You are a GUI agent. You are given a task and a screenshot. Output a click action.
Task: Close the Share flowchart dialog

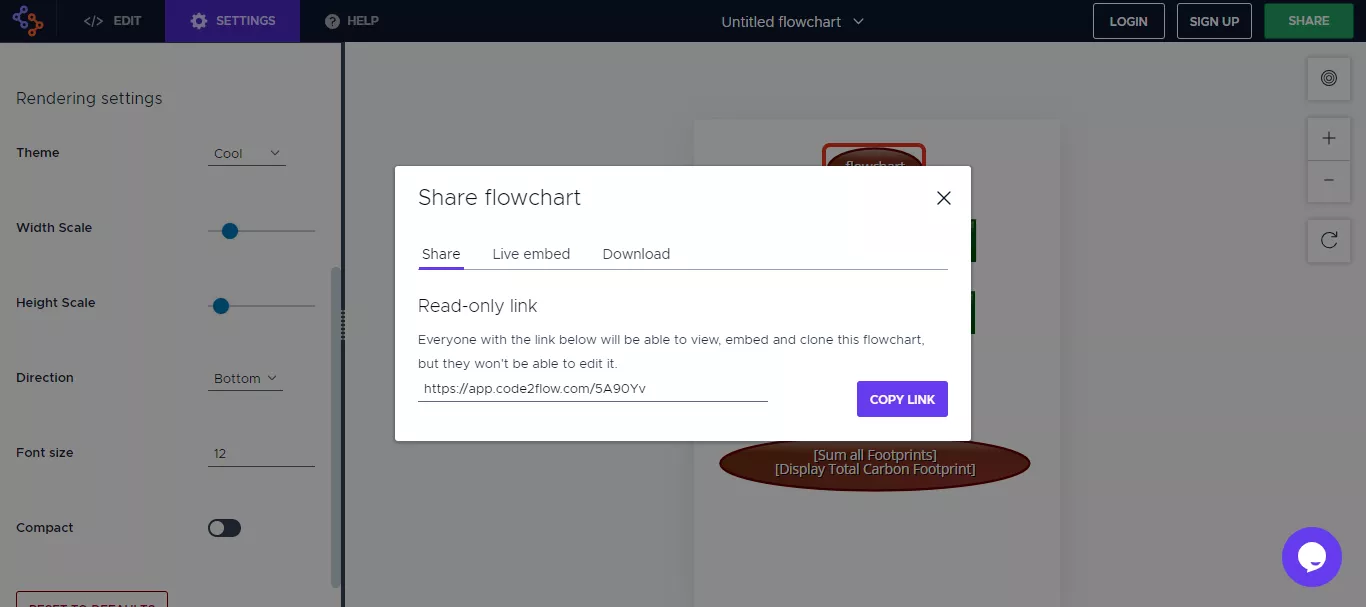pos(943,198)
